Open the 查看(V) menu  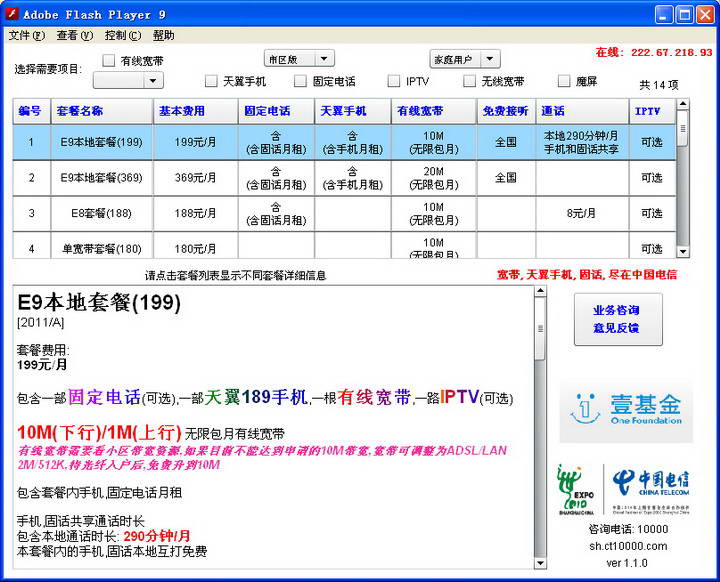(x=74, y=35)
